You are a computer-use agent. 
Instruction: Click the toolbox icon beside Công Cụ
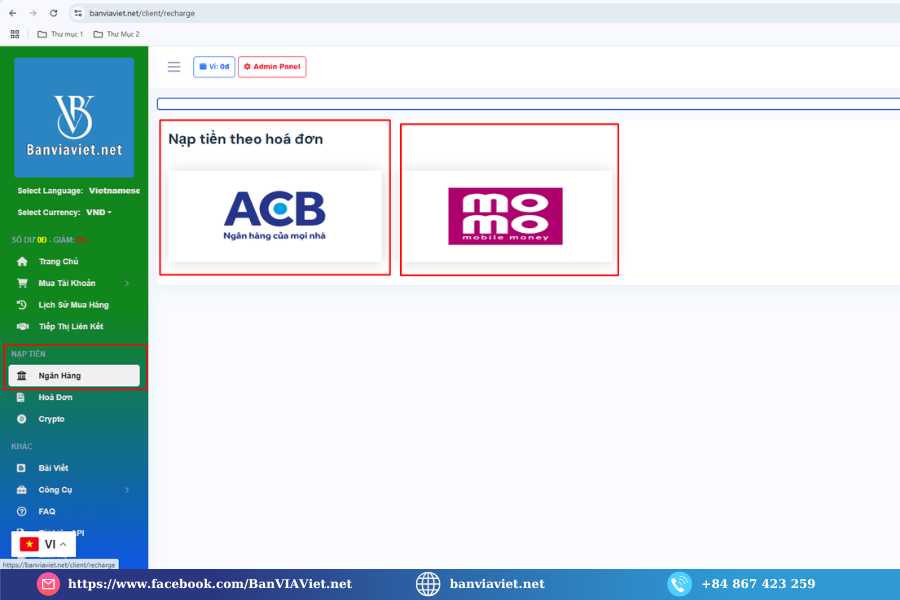(x=22, y=490)
